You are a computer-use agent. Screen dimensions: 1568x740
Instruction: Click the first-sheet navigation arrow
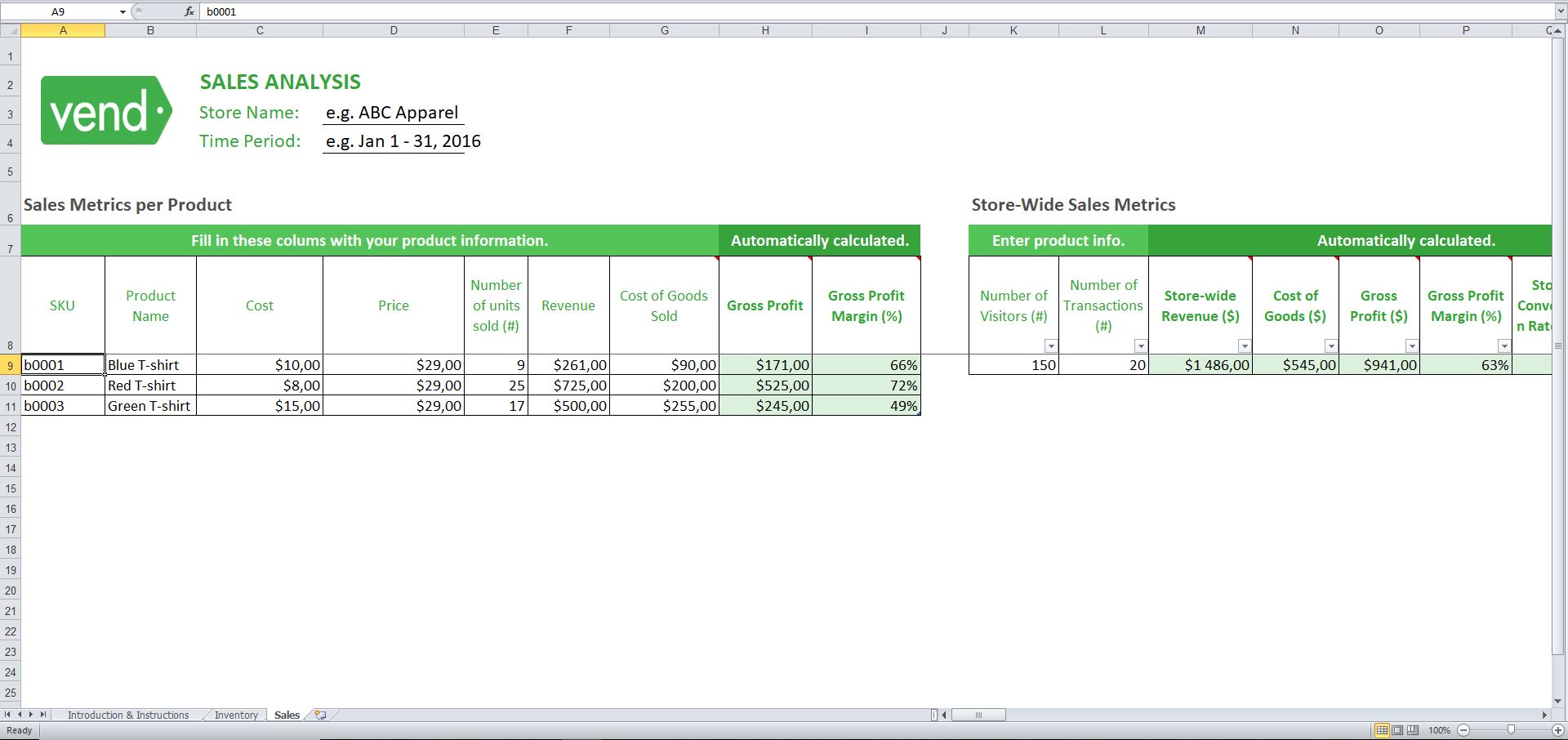click(7, 715)
